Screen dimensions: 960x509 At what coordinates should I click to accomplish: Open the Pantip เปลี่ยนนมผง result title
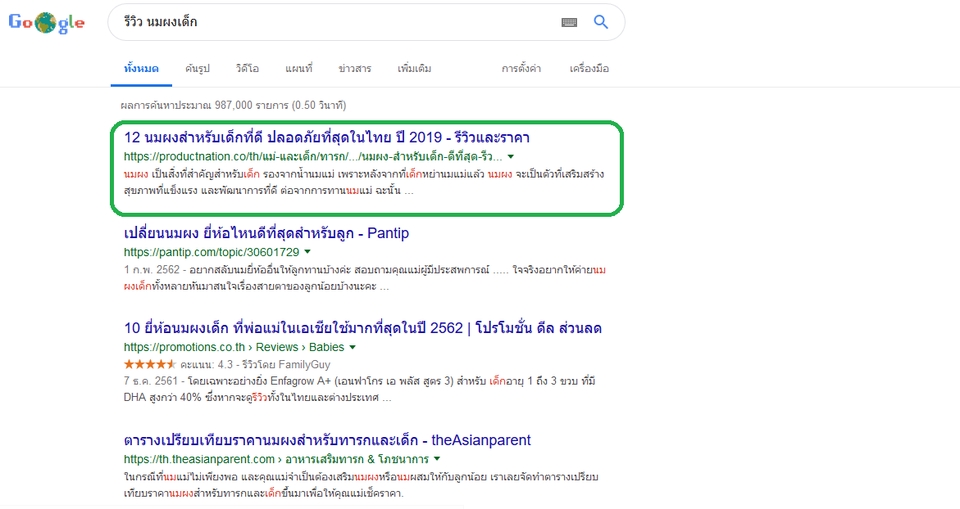click(266, 233)
